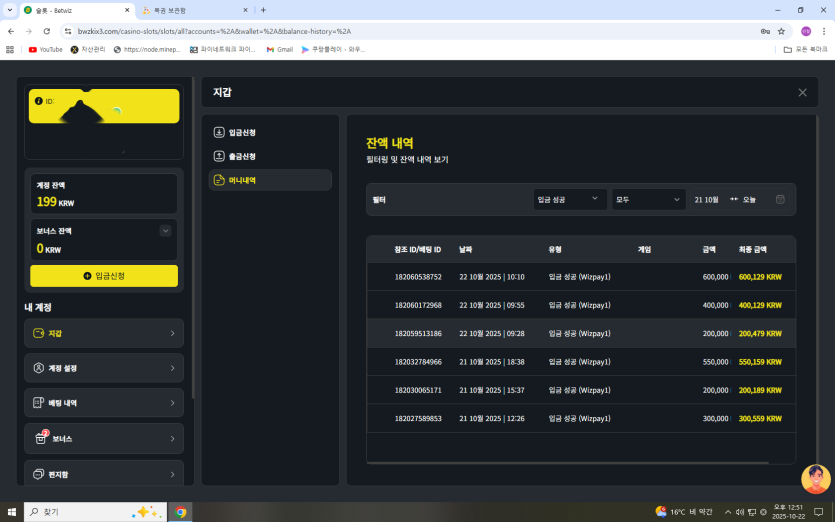Screen dimensions: 835x522
Task: Open the 입금 성공 type filter dropdown
Action: coord(570,200)
